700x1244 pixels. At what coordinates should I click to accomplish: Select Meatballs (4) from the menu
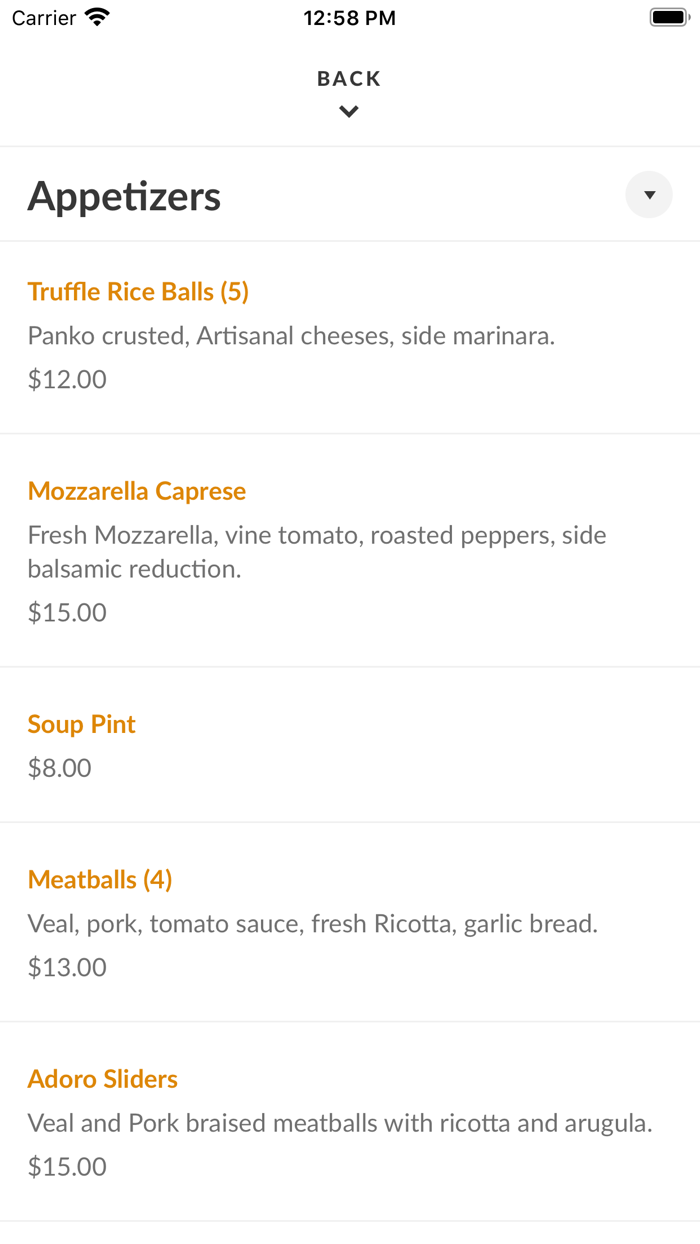(100, 879)
